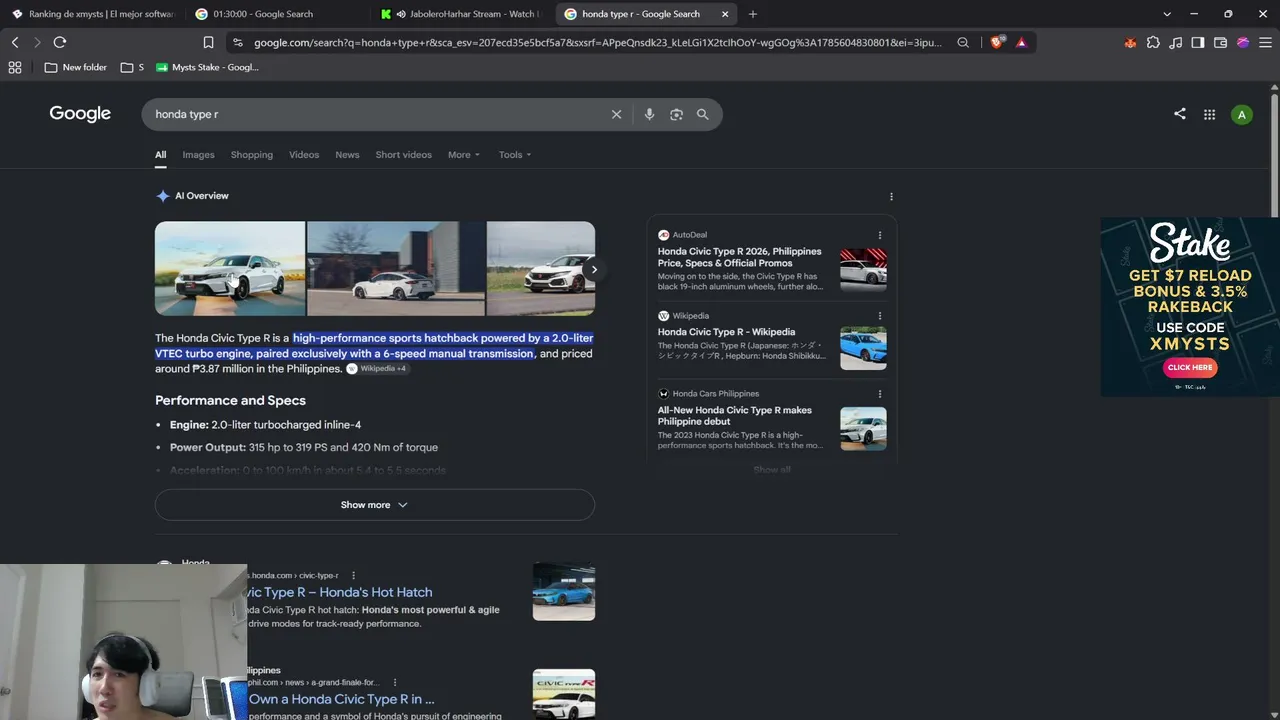Open AI Overview three-dot options
1280x720 pixels.
pos(891,197)
